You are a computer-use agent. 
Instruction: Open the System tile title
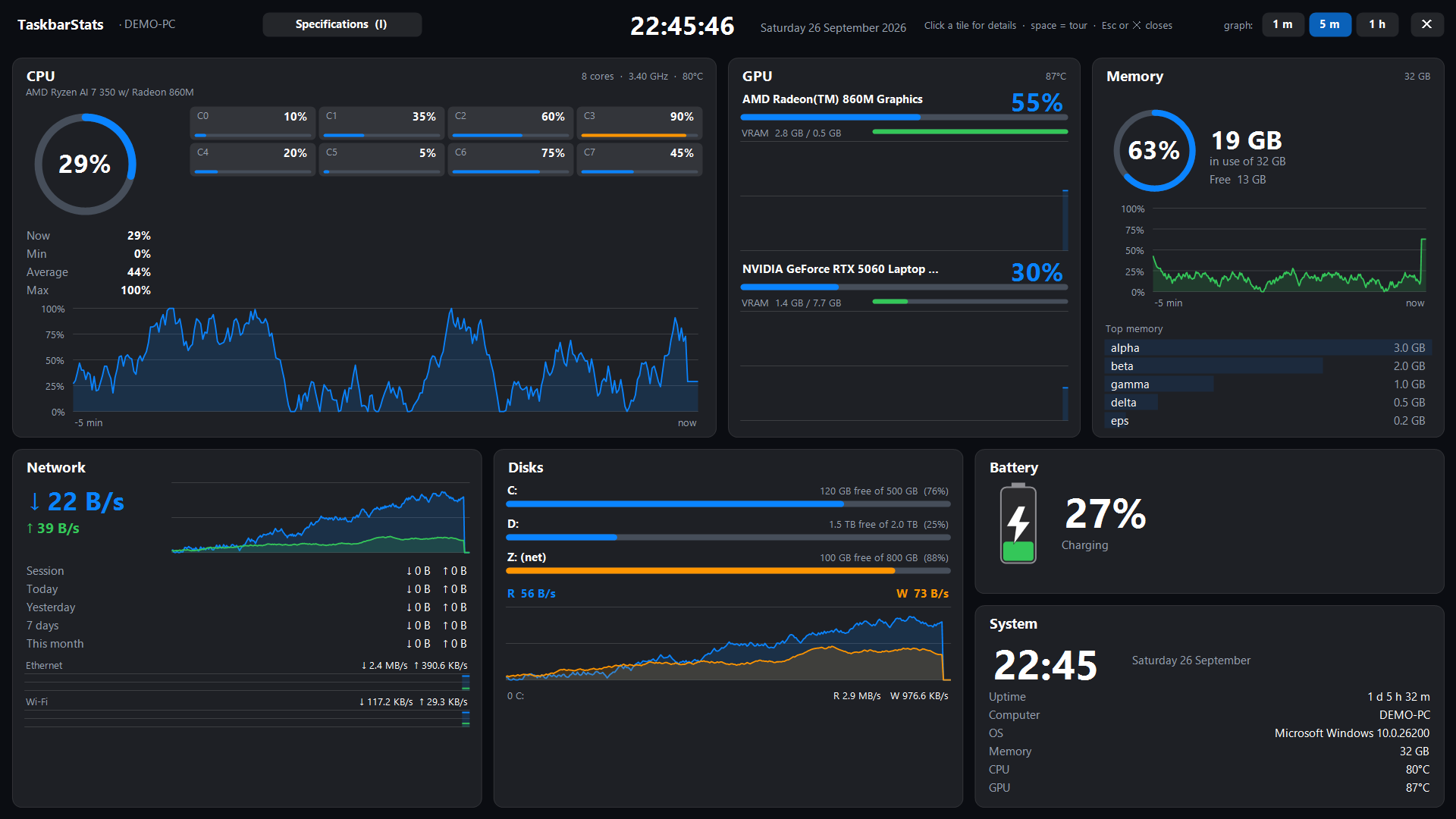coord(1013,624)
